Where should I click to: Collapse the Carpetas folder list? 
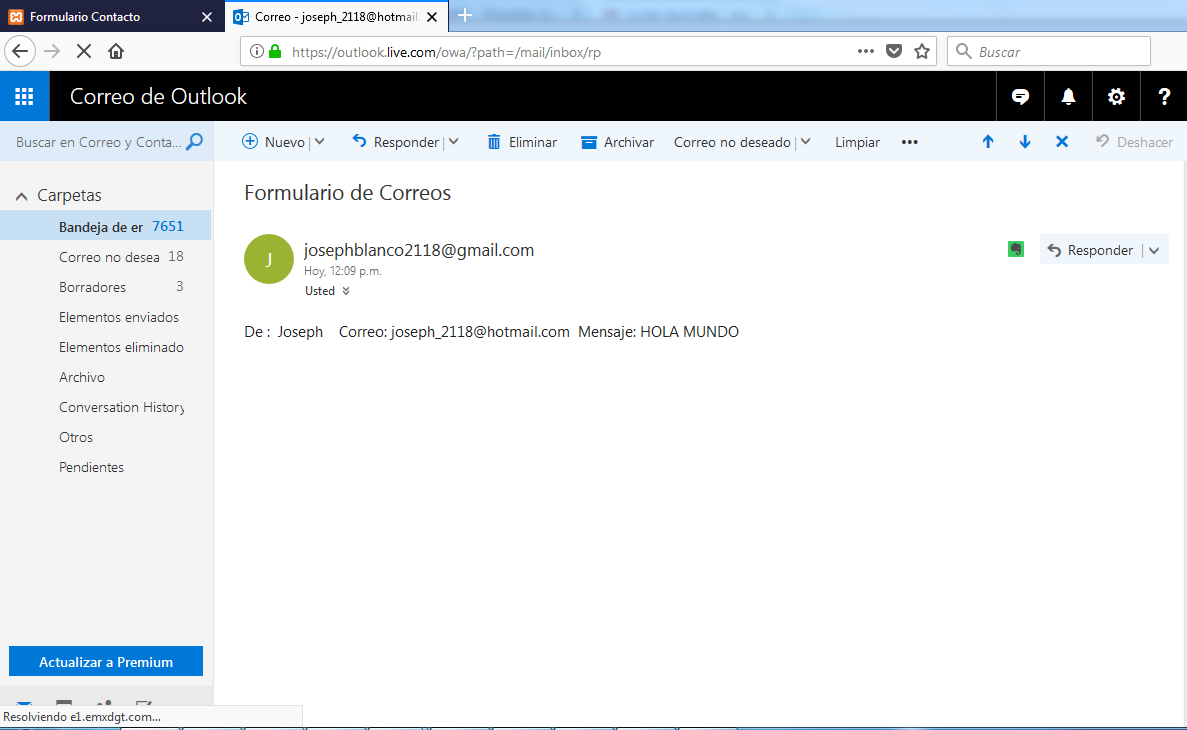21,196
